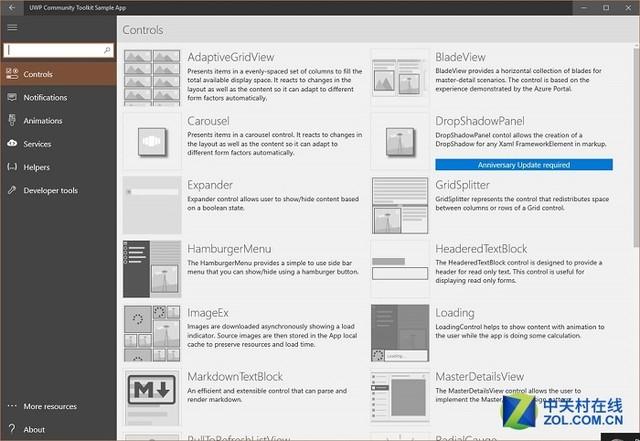Click the back arrow in title bar
This screenshot has height=441, width=640.
pos(10,7)
